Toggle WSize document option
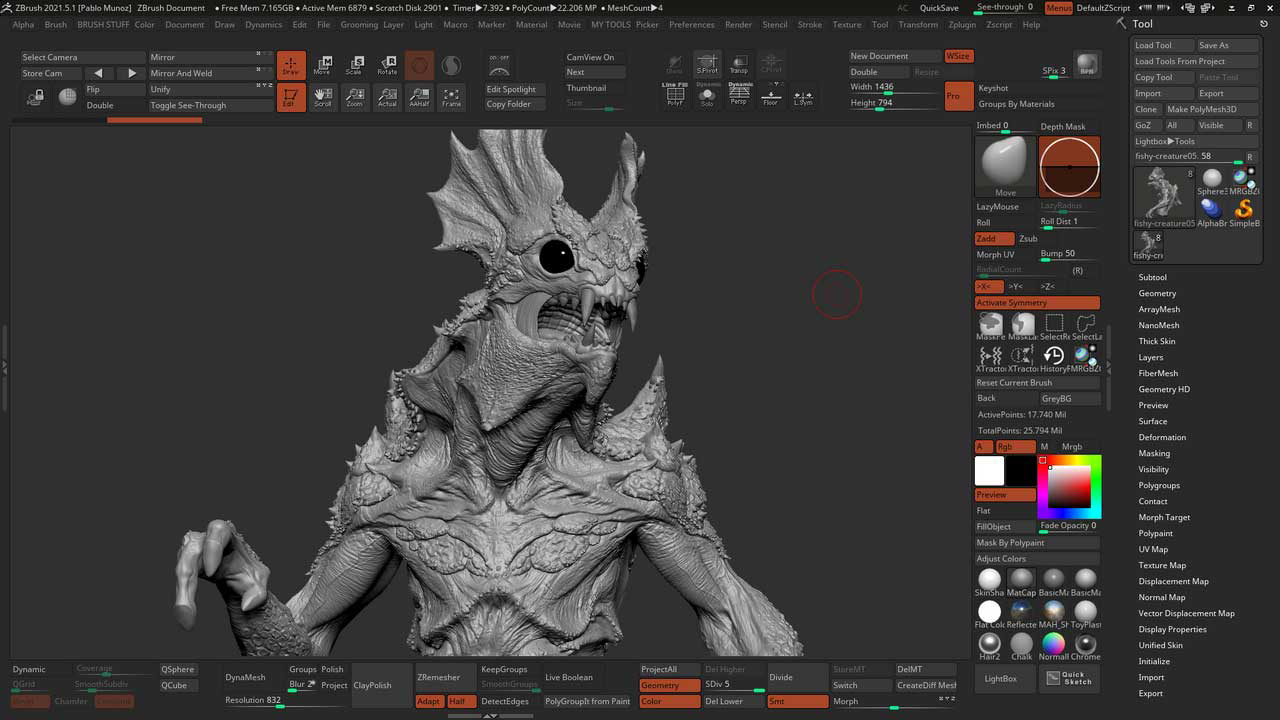The height and width of the screenshot is (720, 1280). [958, 56]
